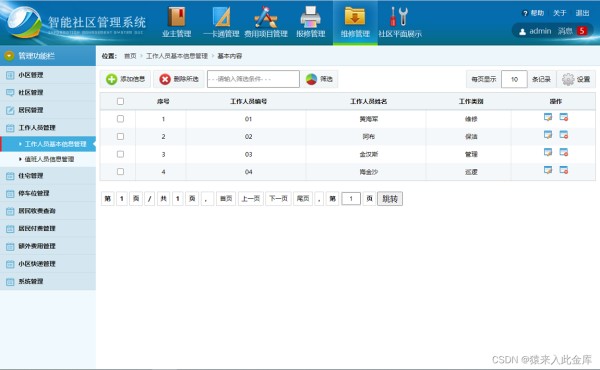Open 设置 gear settings button

[x=576, y=79]
